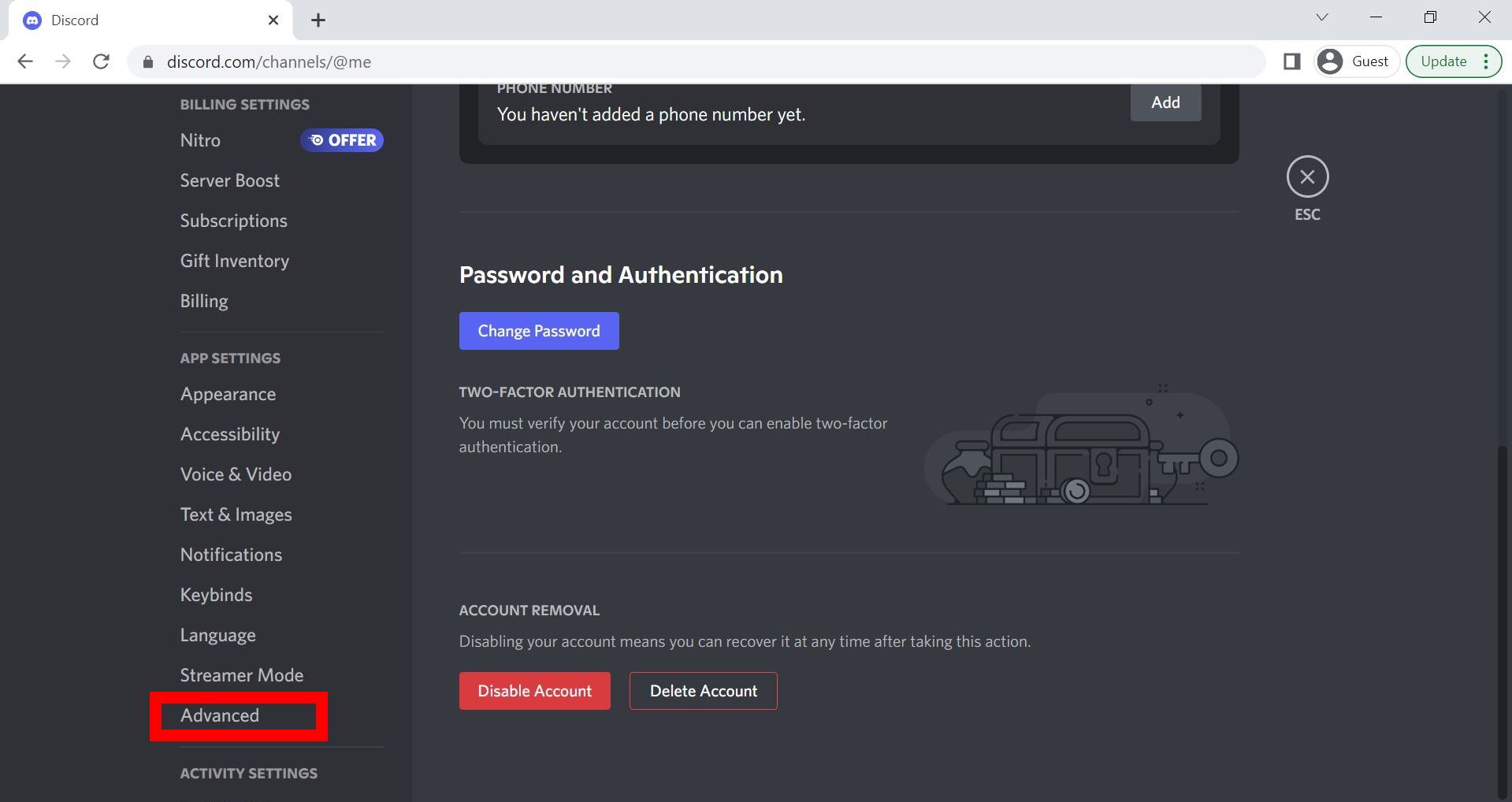Screen dimensions: 1512x802
Task: Open Notifications settings
Action: (x=231, y=554)
